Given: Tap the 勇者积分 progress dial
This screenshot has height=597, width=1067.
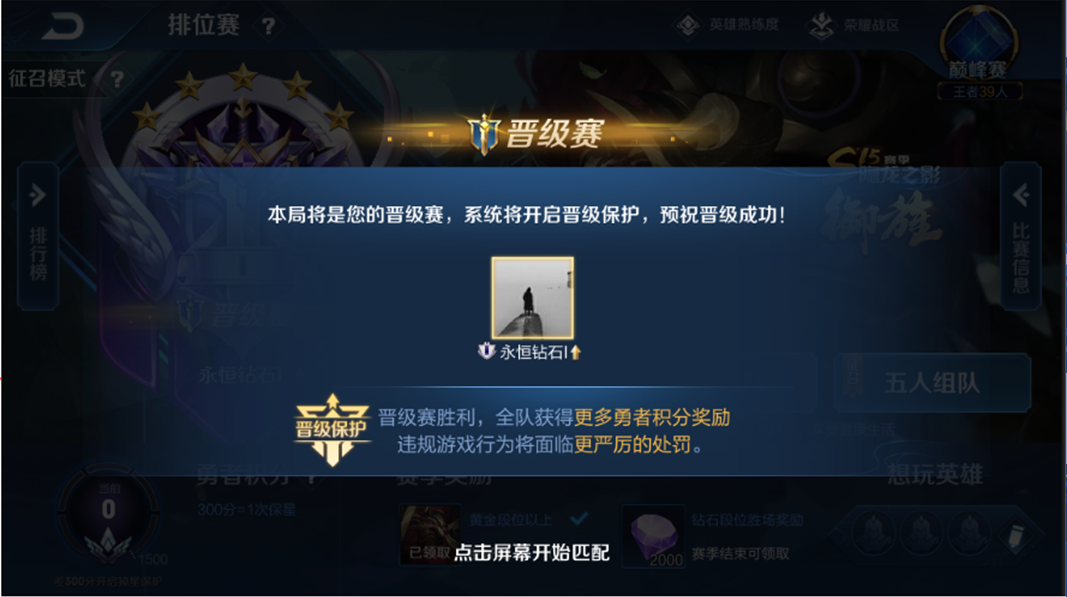Looking at the screenshot, I should coord(108,514).
